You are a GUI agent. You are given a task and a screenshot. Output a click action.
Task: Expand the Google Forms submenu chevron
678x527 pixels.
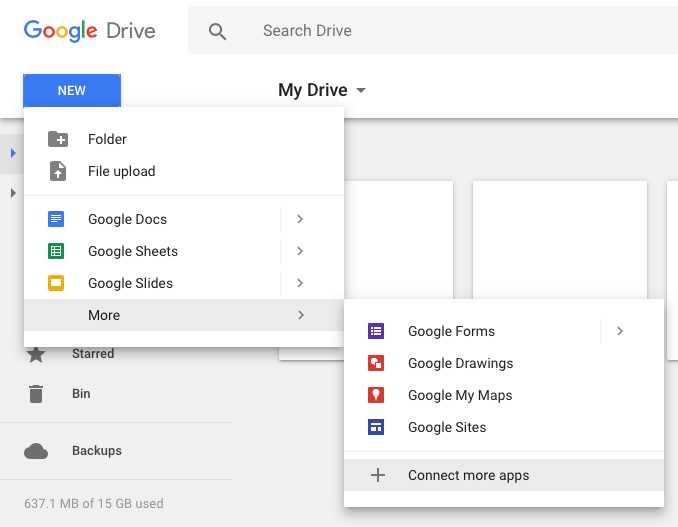point(620,331)
